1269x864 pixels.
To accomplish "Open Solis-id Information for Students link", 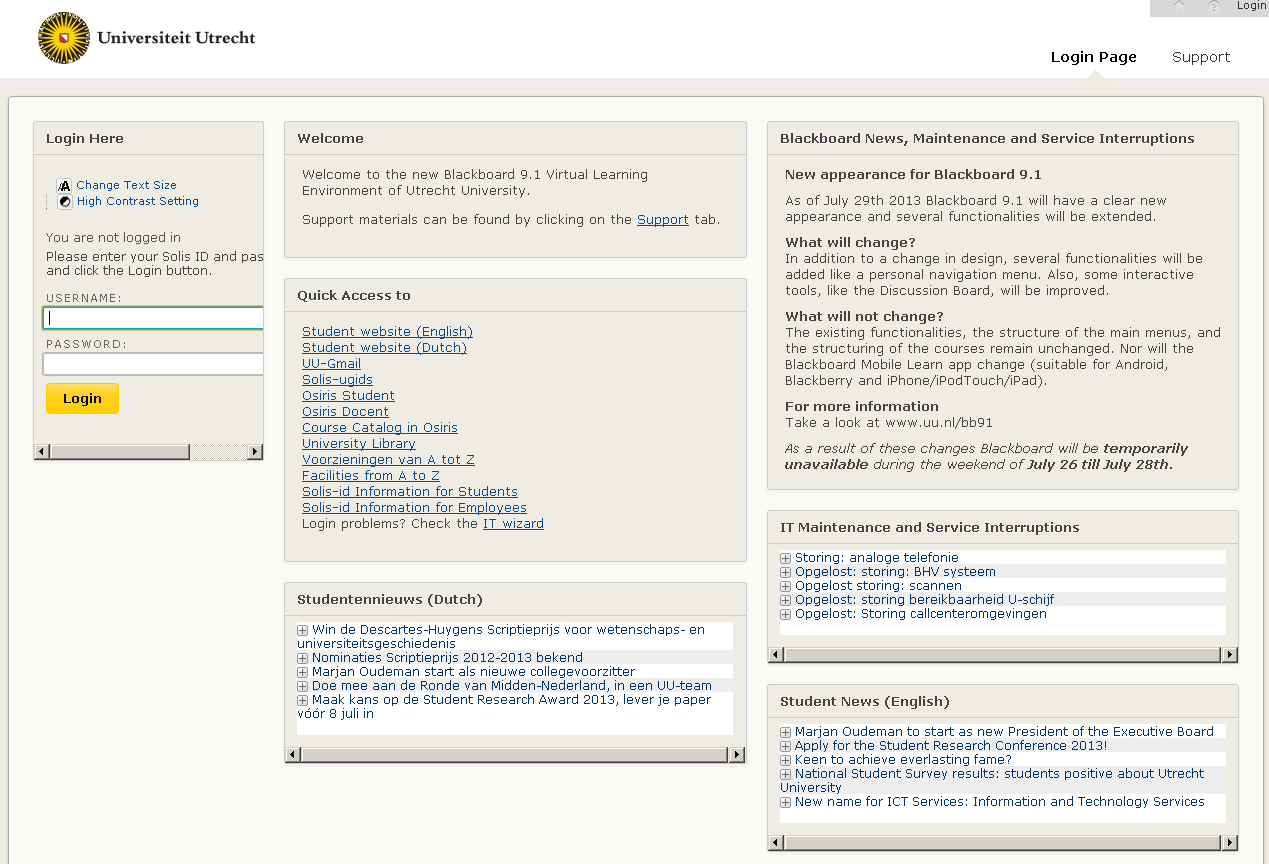I will pos(410,492).
